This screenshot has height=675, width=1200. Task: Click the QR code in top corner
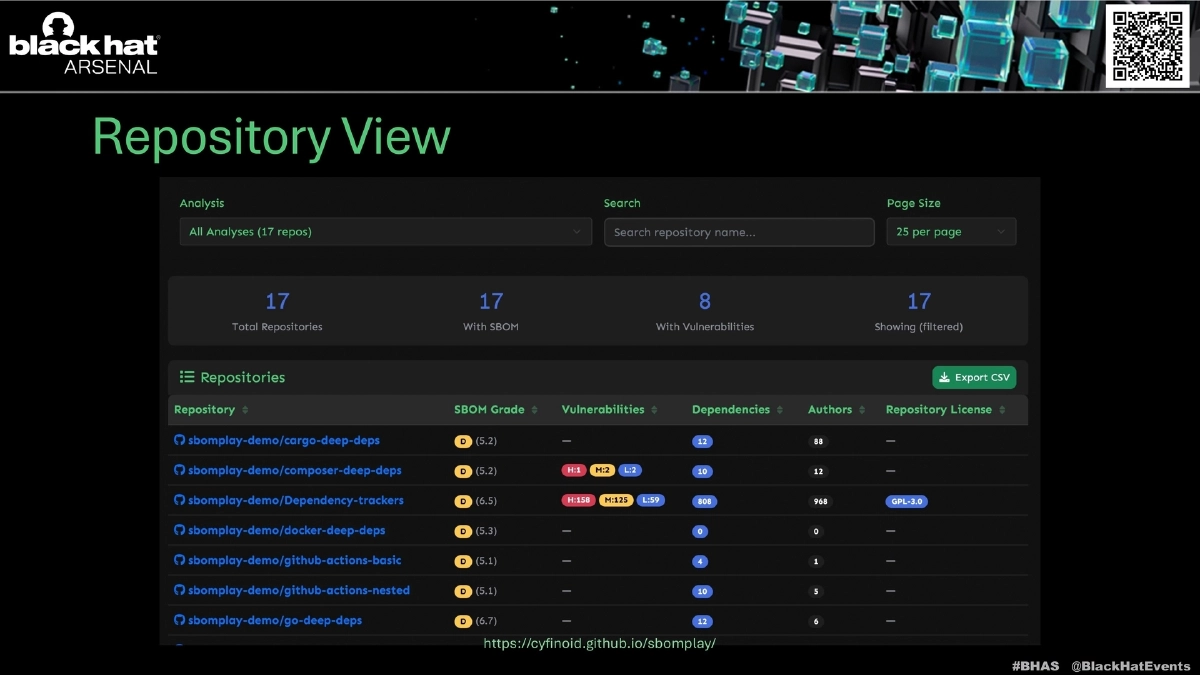click(1147, 44)
